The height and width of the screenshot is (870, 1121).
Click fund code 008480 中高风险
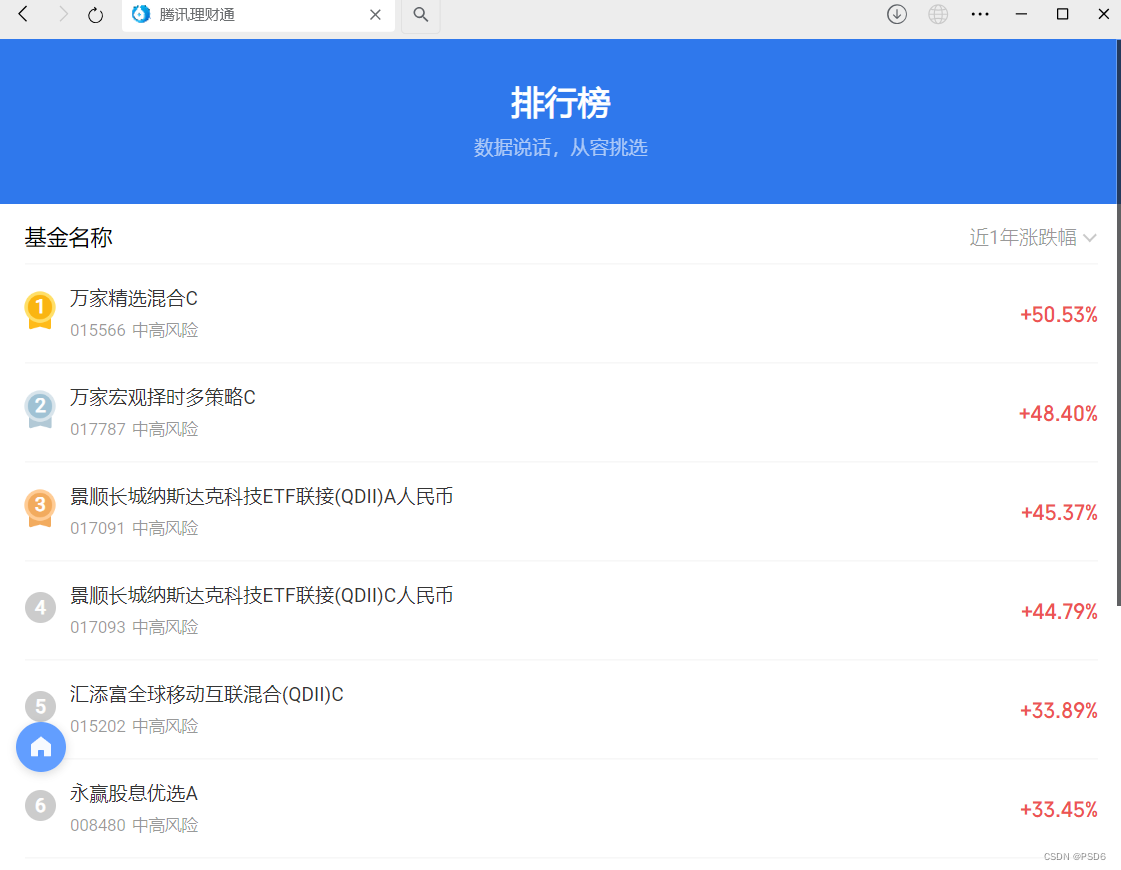(134, 825)
